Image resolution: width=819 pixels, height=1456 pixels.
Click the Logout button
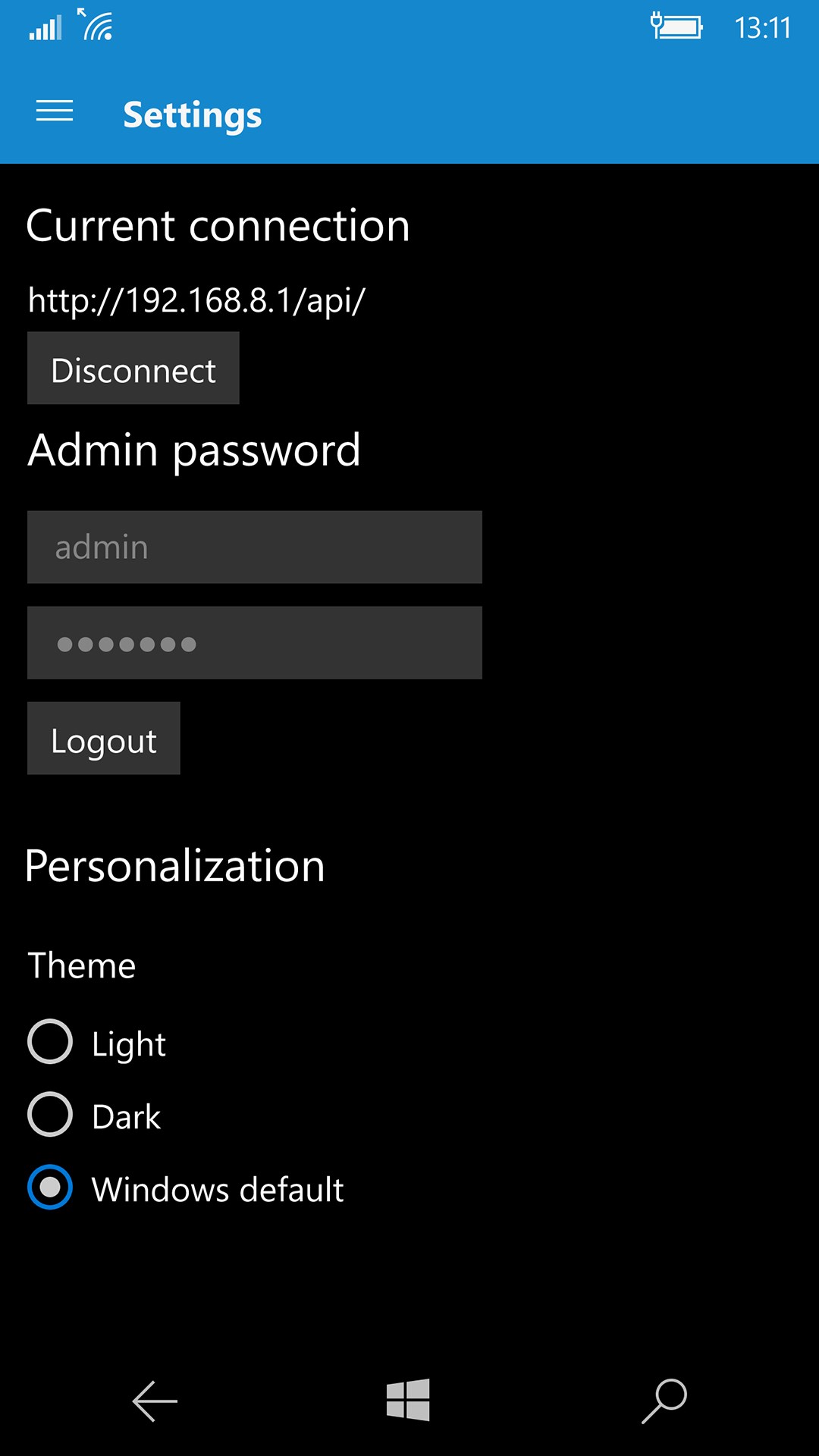tap(104, 739)
